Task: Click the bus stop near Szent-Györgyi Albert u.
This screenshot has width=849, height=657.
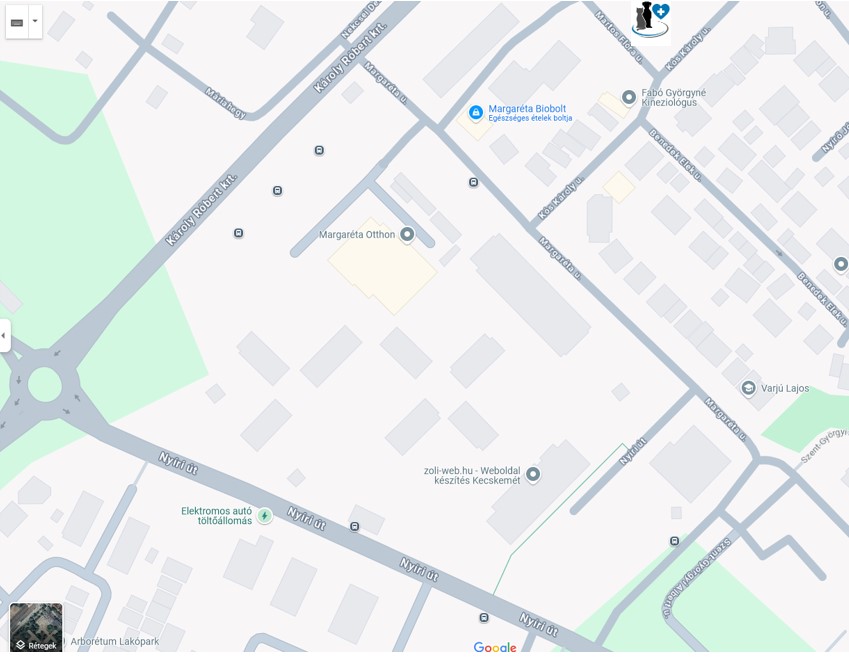Action: pos(674,541)
